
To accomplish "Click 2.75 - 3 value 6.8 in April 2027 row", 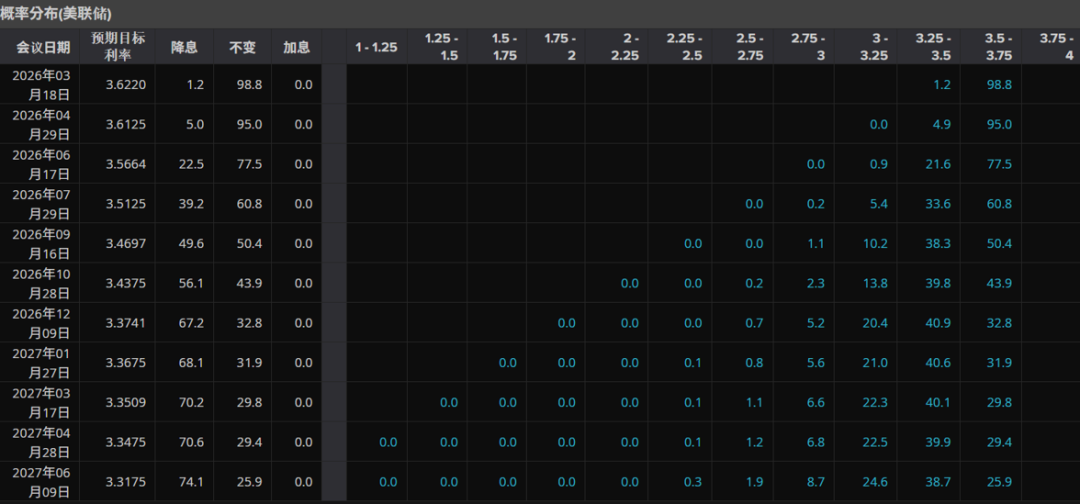I will tap(815, 443).
